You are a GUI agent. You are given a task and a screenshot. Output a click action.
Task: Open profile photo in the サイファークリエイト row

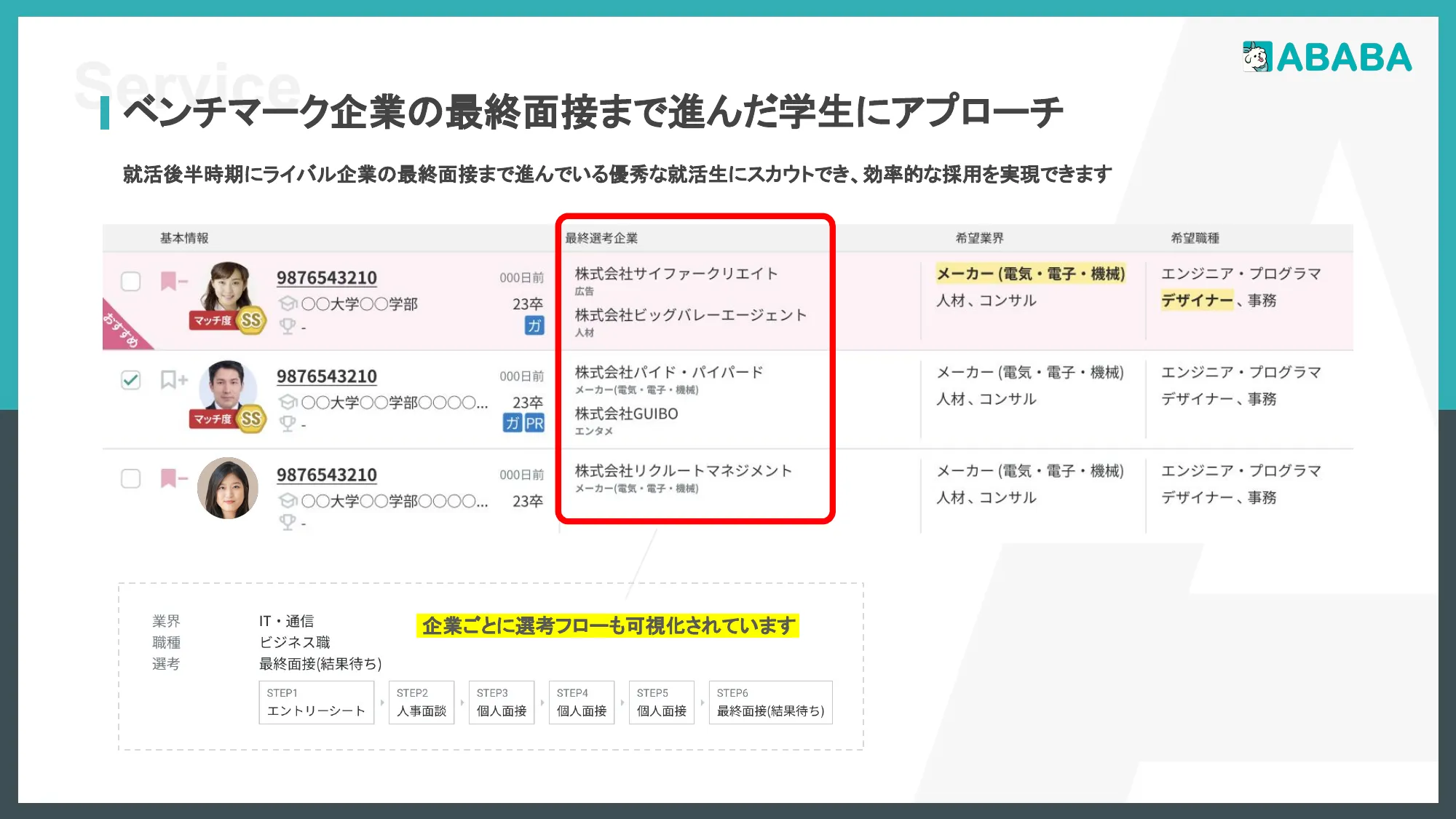pos(228,288)
